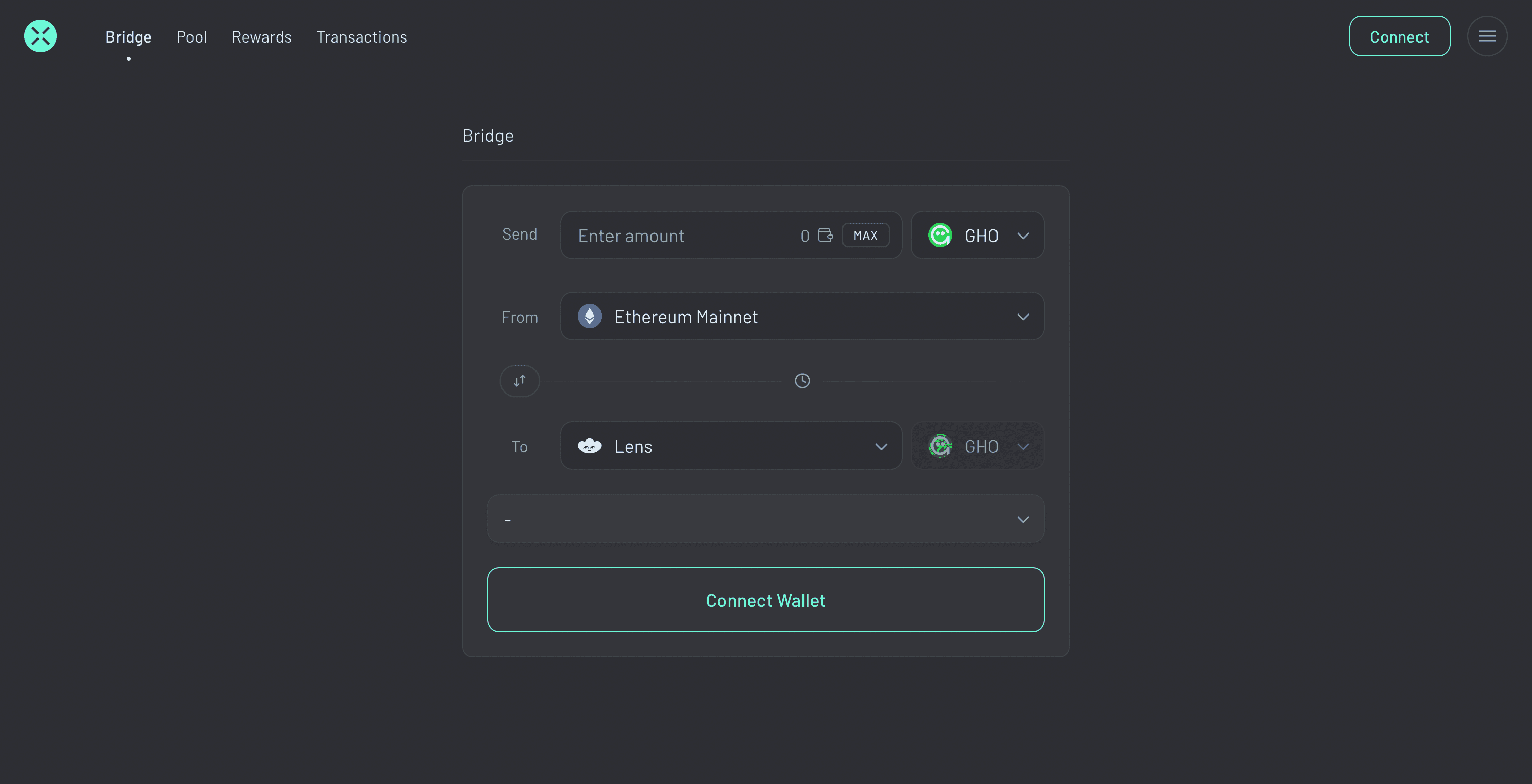
Task: Click the Lens network icon in To field
Action: (589, 446)
